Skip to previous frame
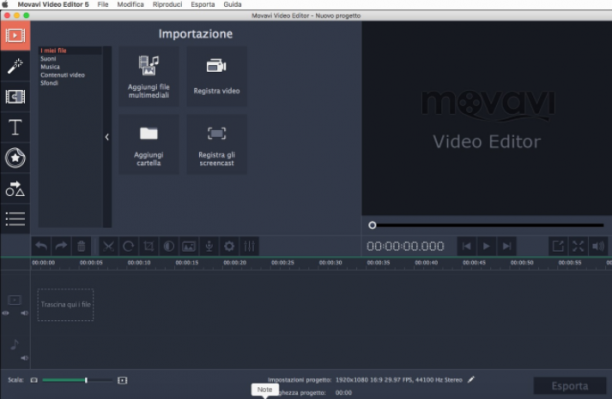 [466, 246]
